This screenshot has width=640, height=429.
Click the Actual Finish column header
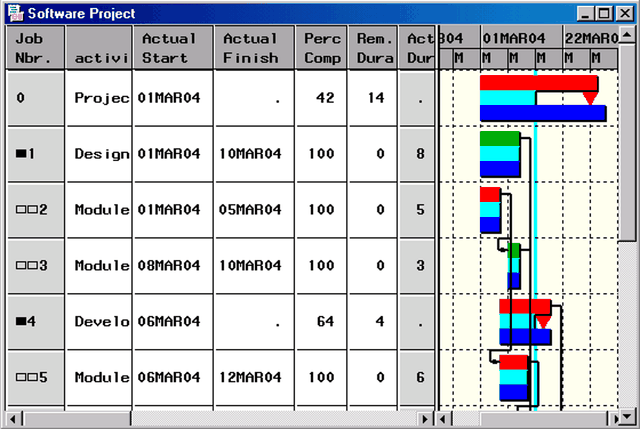(254, 48)
